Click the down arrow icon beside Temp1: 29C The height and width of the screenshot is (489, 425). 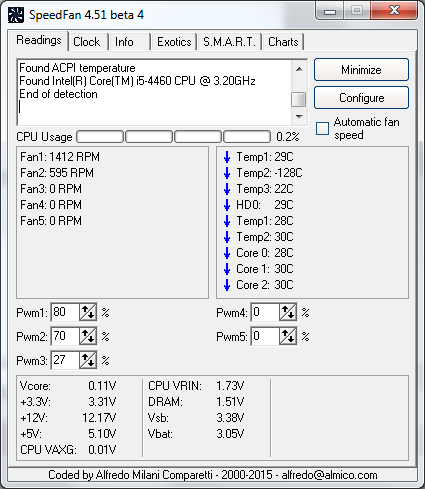click(x=227, y=157)
